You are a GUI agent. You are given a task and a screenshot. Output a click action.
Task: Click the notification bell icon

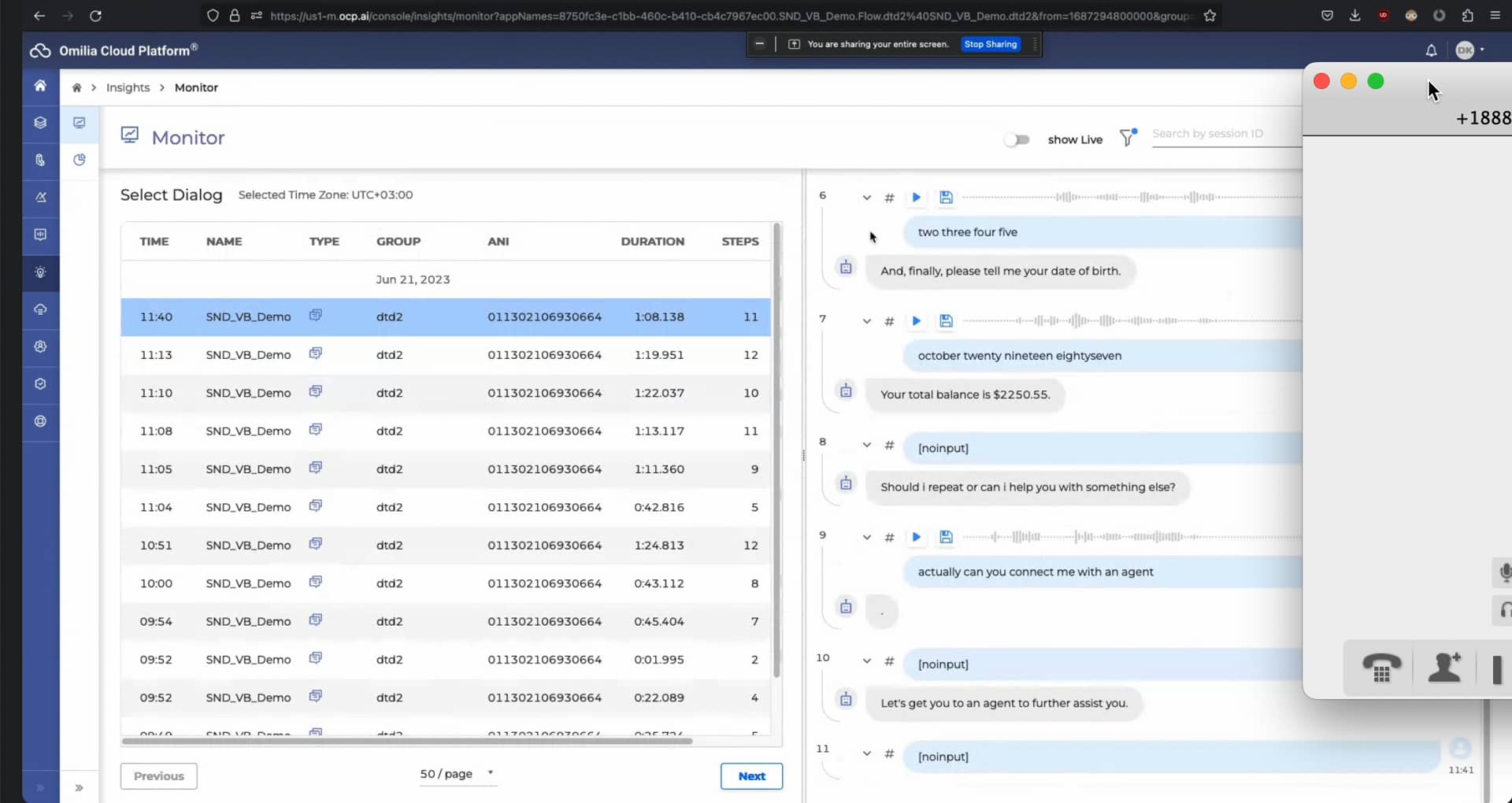click(1431, 50)
